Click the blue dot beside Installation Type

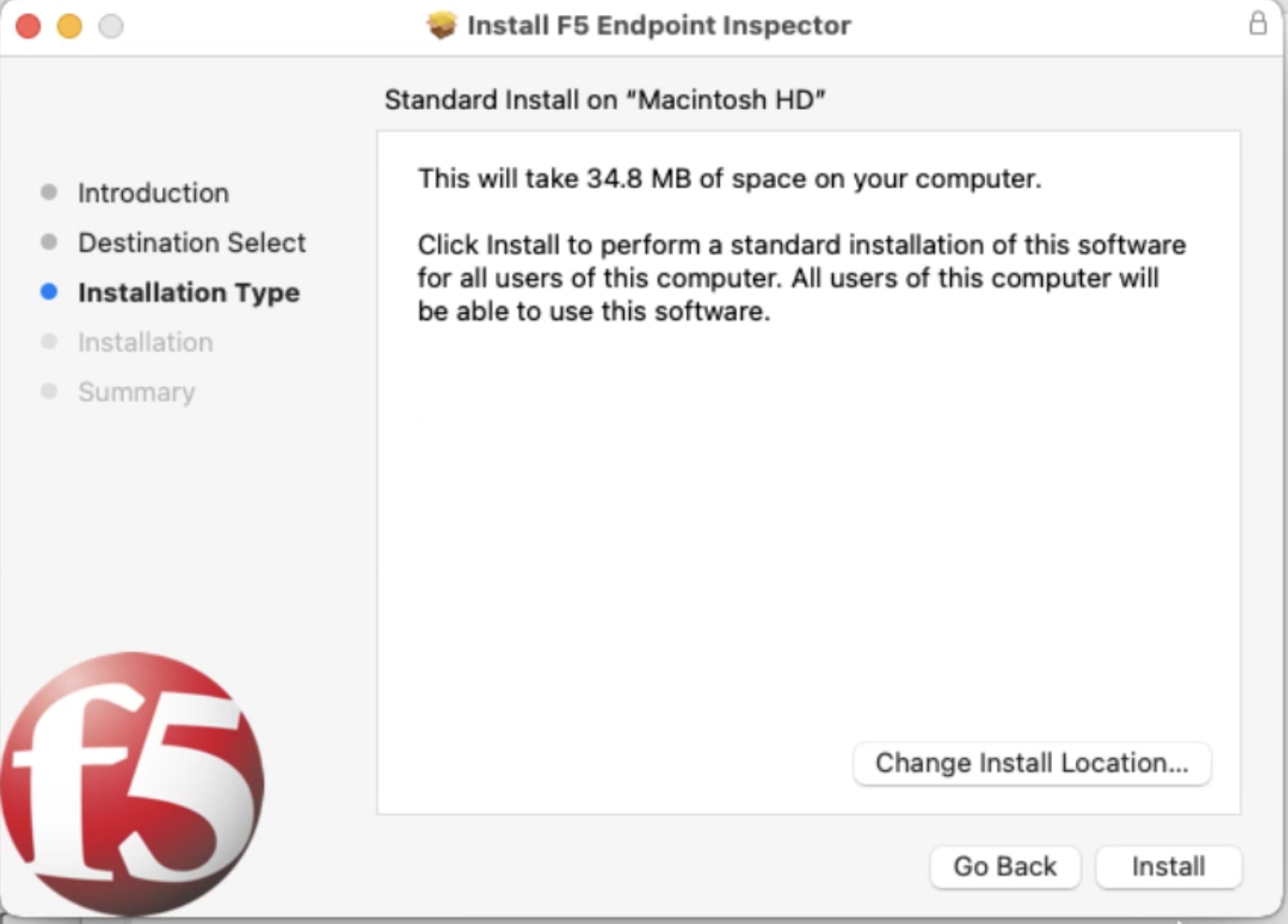pos(48,292)
